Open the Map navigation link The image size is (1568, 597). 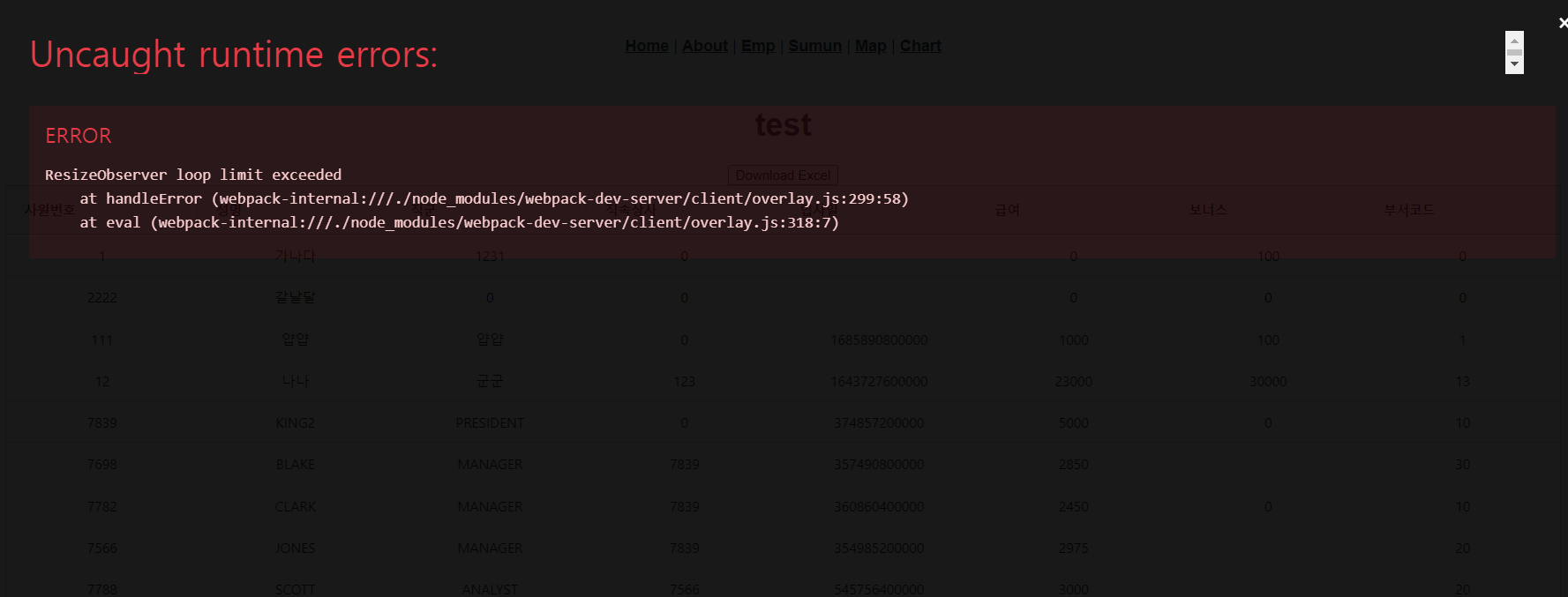click(x=870, y=46)
